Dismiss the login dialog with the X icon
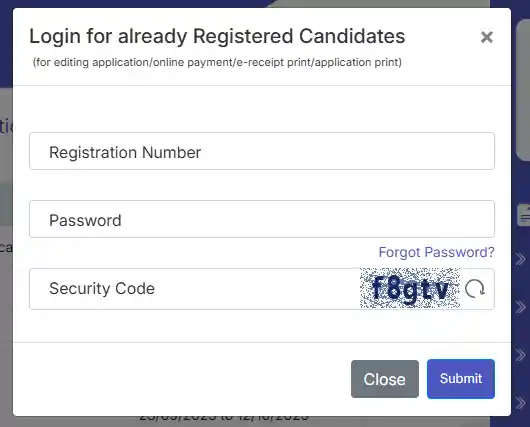 point(487,37)
